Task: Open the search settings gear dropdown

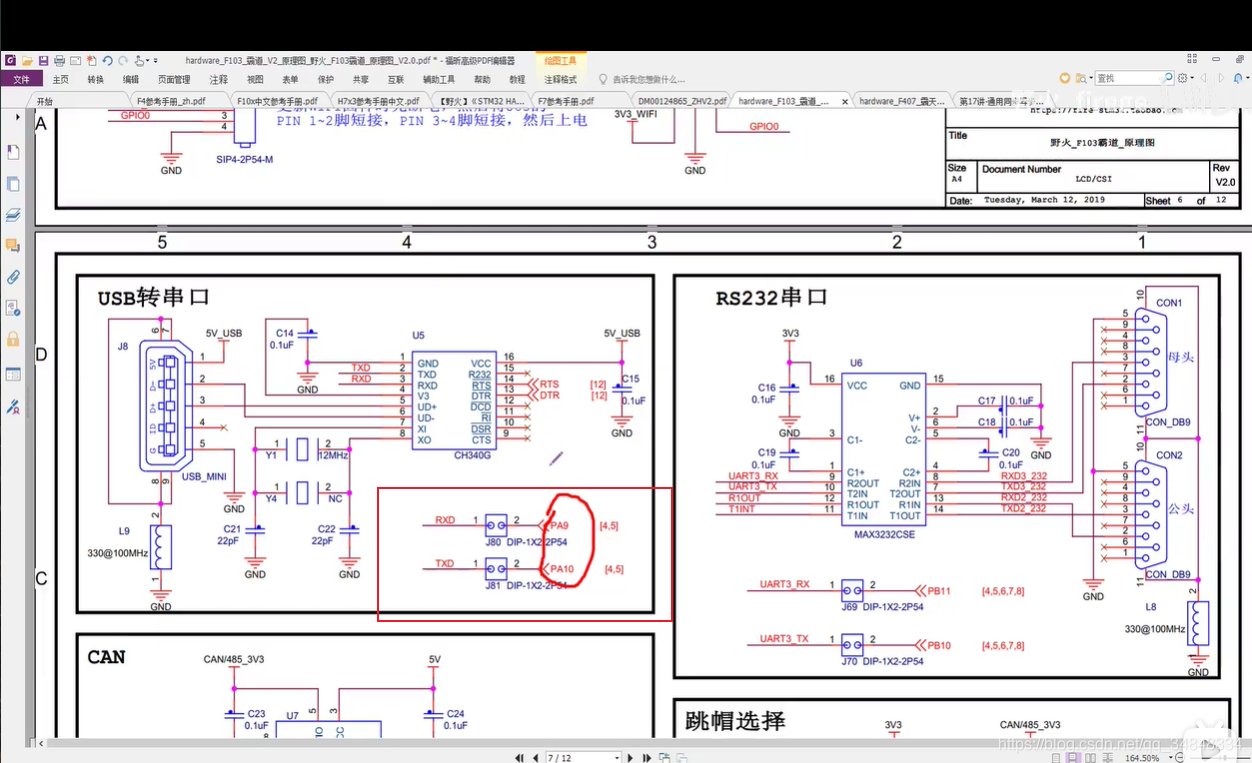Action: point(1186,78)
